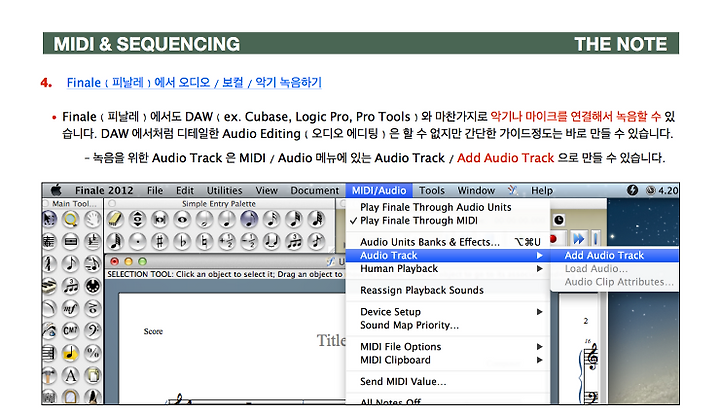Select the Staff tool

click(x=50, y=241)
